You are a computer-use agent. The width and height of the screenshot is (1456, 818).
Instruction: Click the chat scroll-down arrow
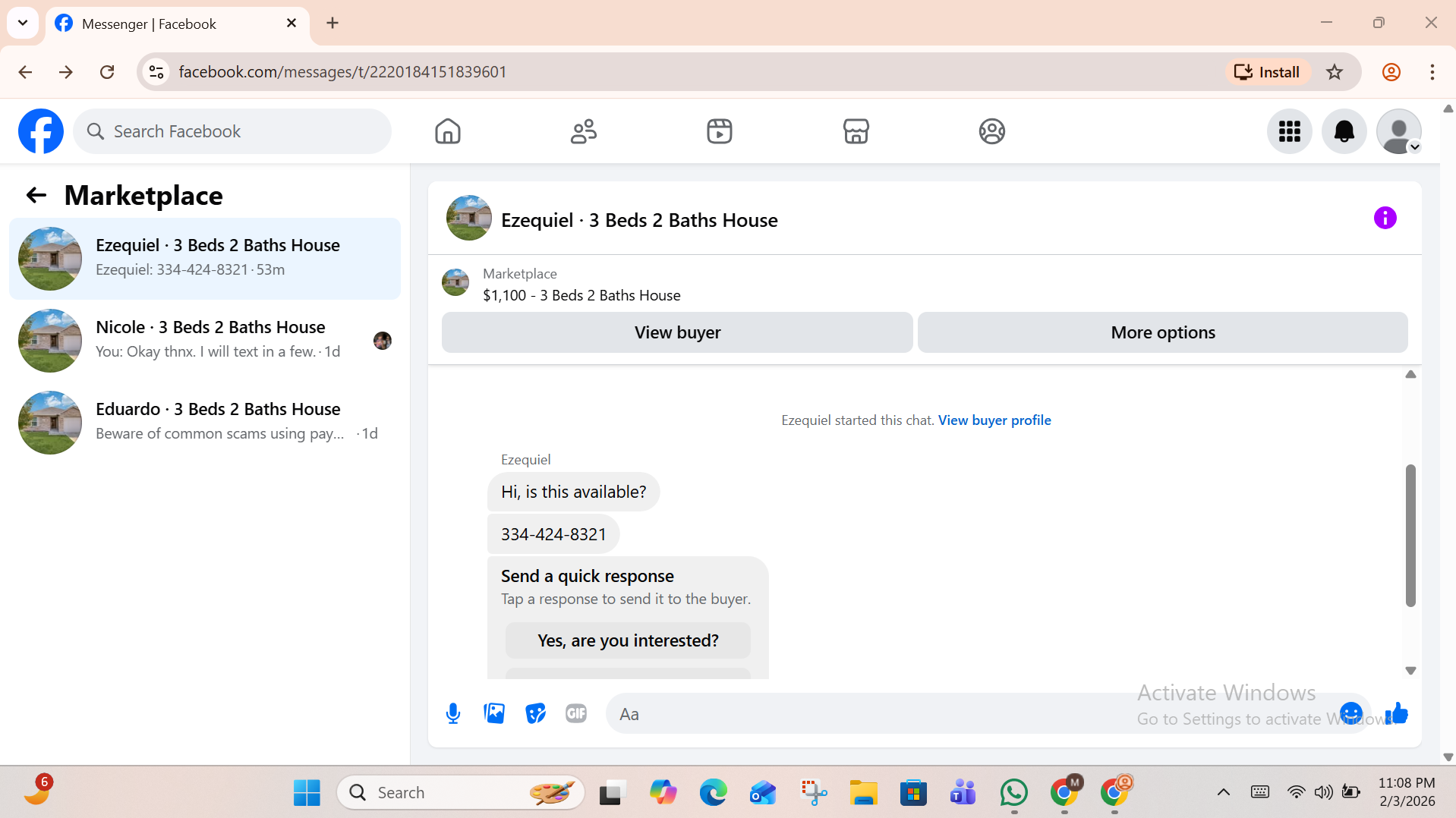(x=1410, y=671)
